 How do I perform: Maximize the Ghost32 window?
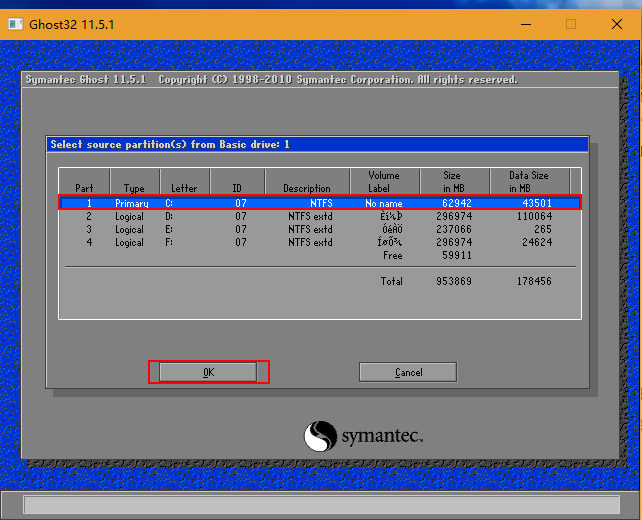[x=571, y=24]
